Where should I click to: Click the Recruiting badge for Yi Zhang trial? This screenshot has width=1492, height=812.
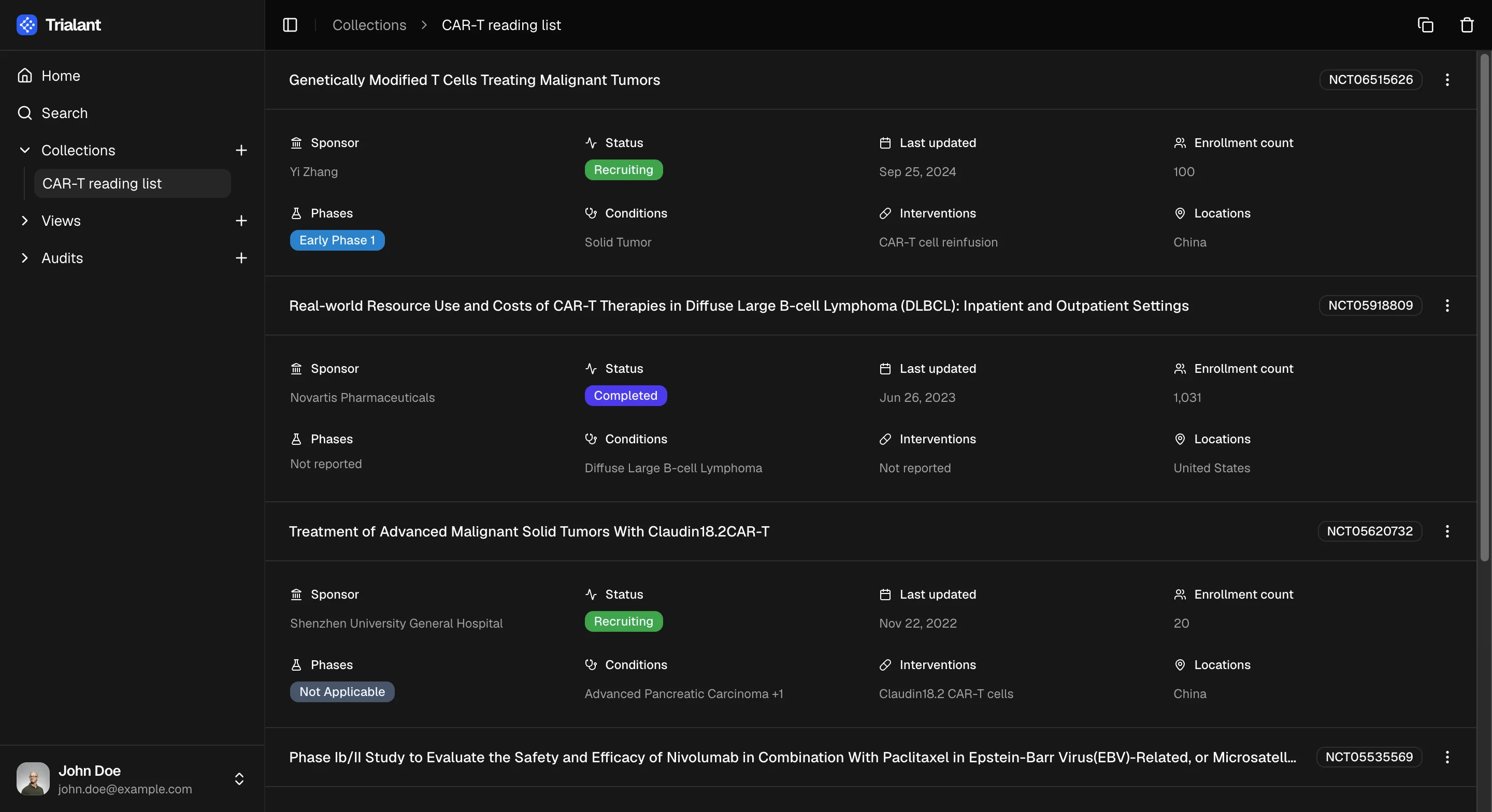(623, 170)
